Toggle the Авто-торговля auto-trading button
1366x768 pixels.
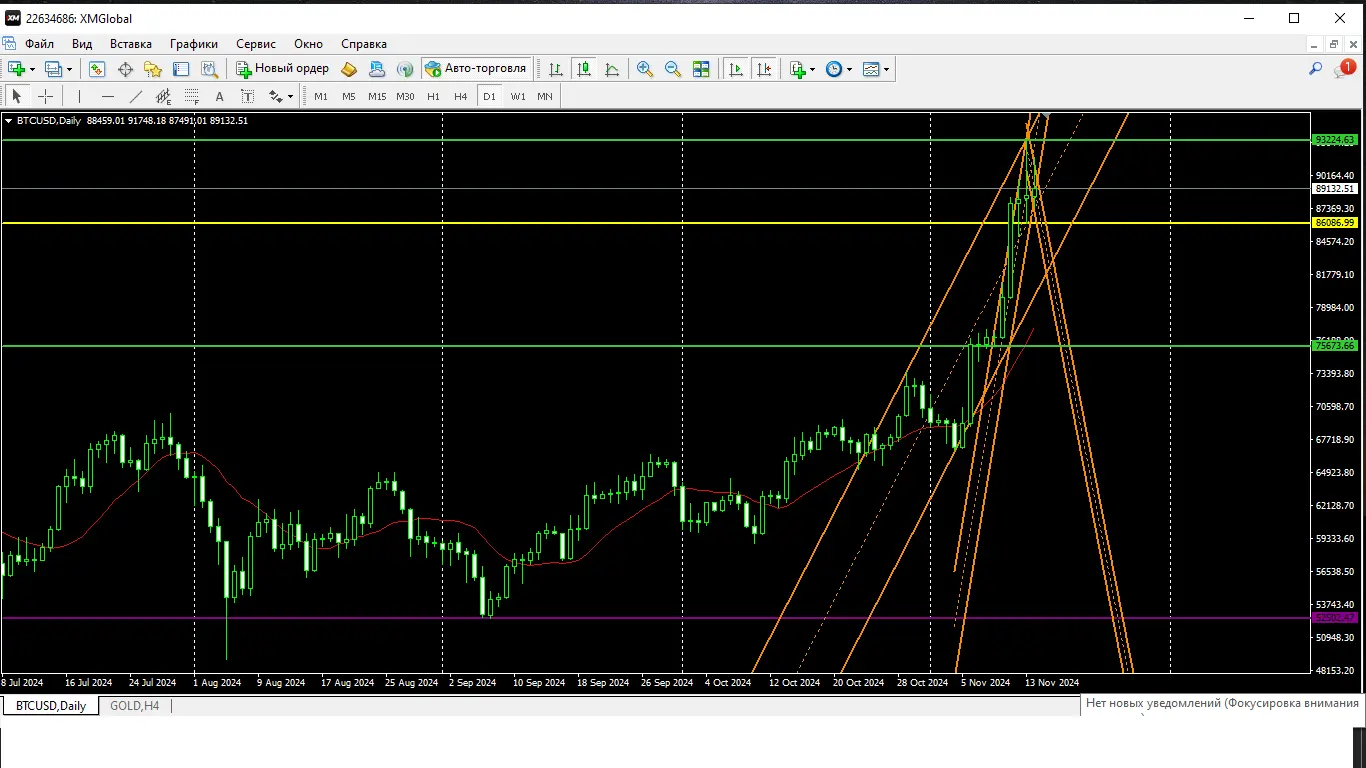coord(476,69)
